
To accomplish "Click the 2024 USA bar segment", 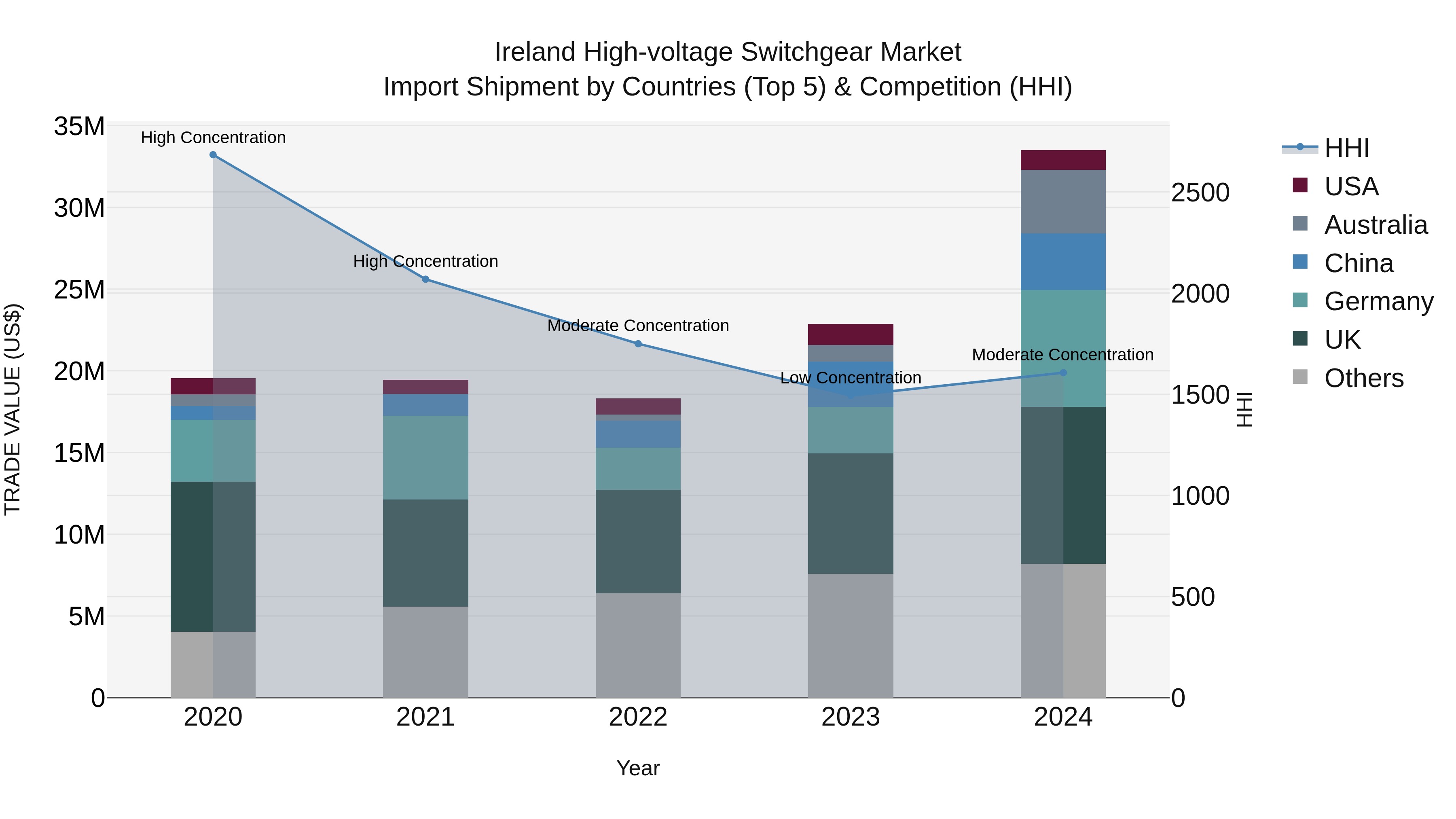I will click(x=1063, y=160).
